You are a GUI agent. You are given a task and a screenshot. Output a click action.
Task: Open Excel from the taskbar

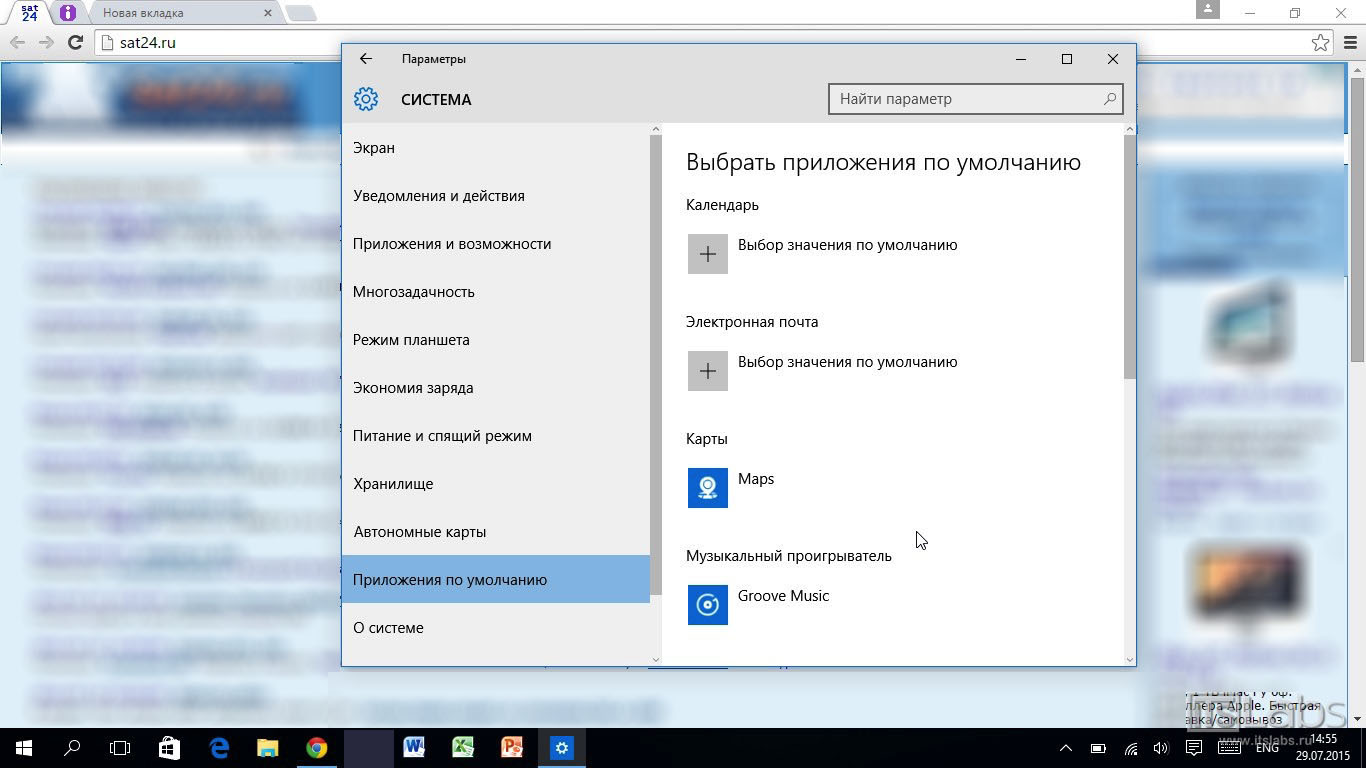pyautogui.click(x=463, y=748)
